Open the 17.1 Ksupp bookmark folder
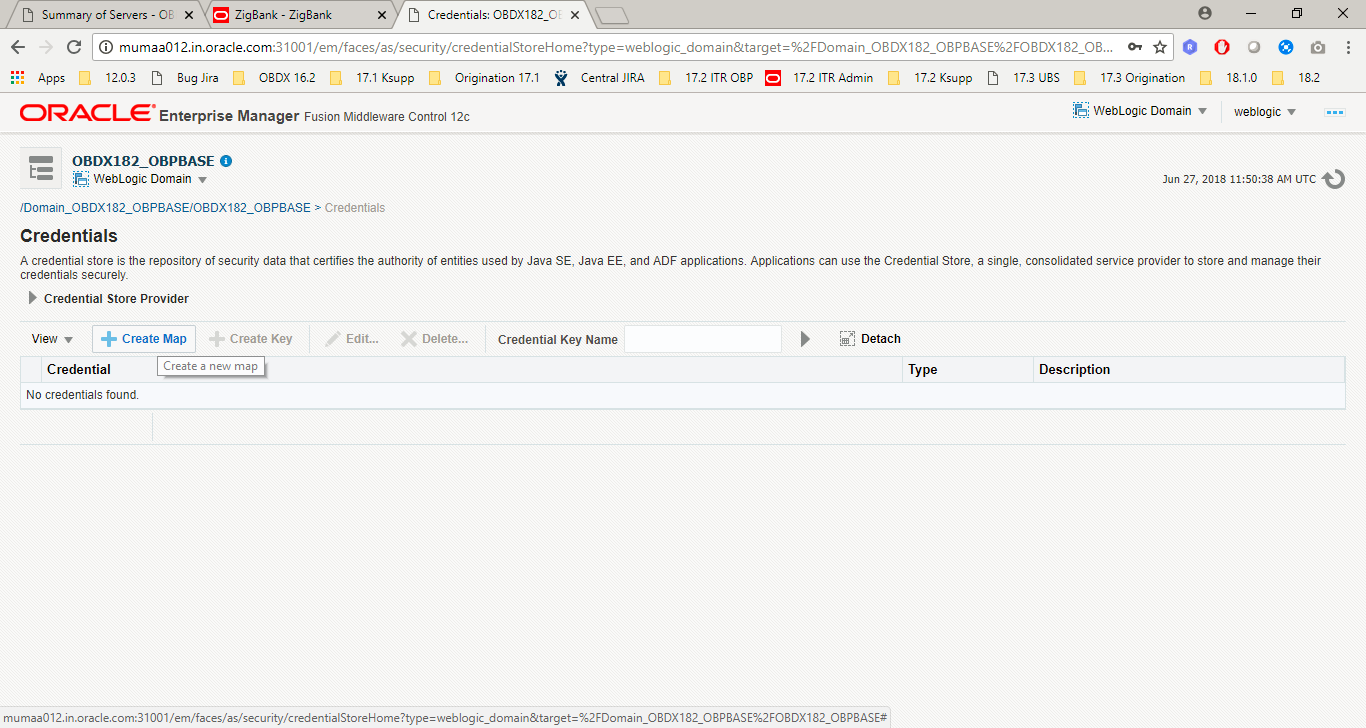Viewport: 1366px width, 728px height. [371, 78]
